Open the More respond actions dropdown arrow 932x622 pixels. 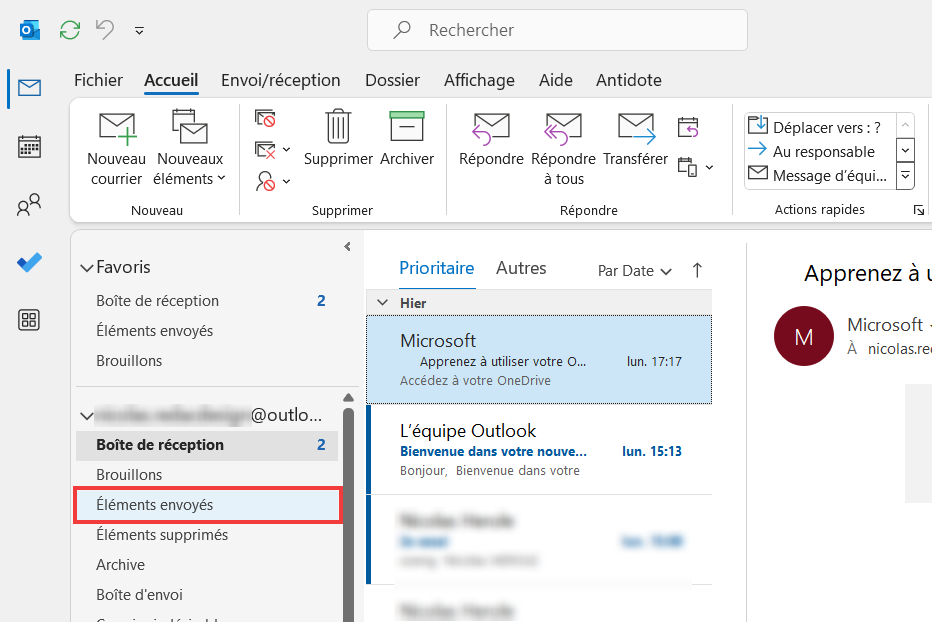coord(709,168)
